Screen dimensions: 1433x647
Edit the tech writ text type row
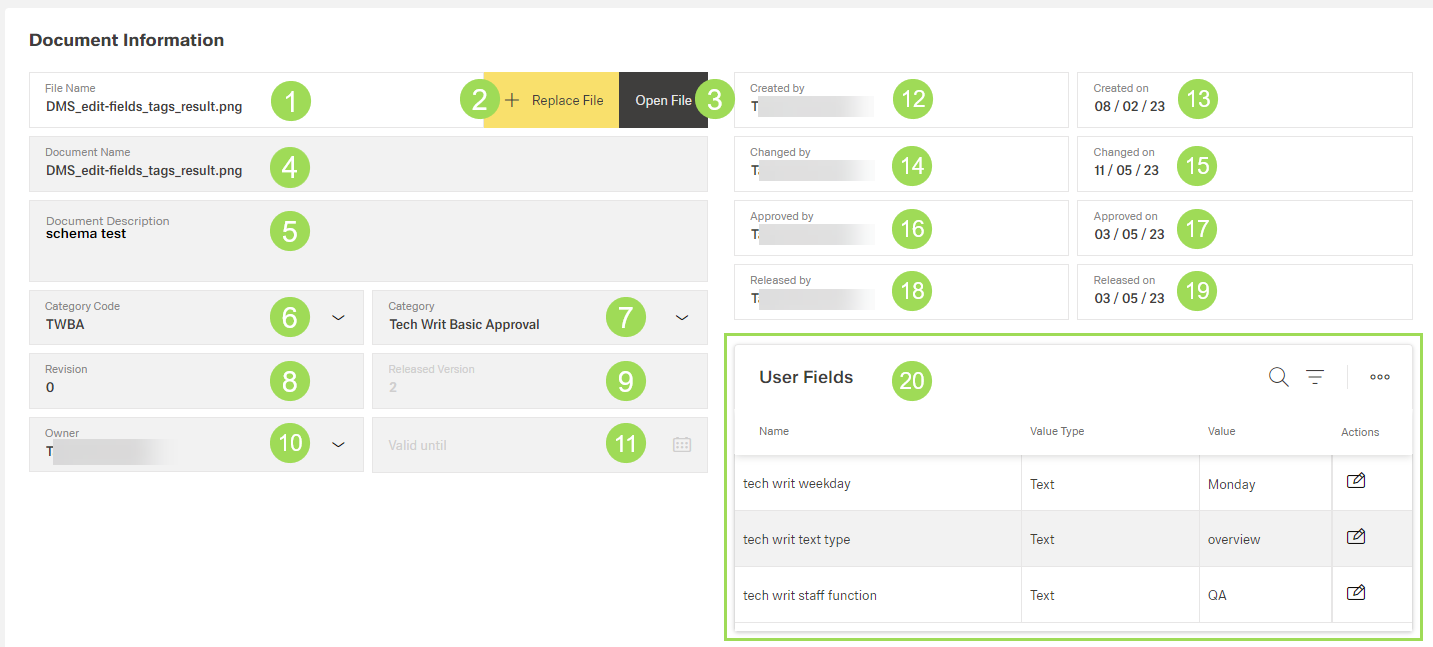click(1356, 537)
